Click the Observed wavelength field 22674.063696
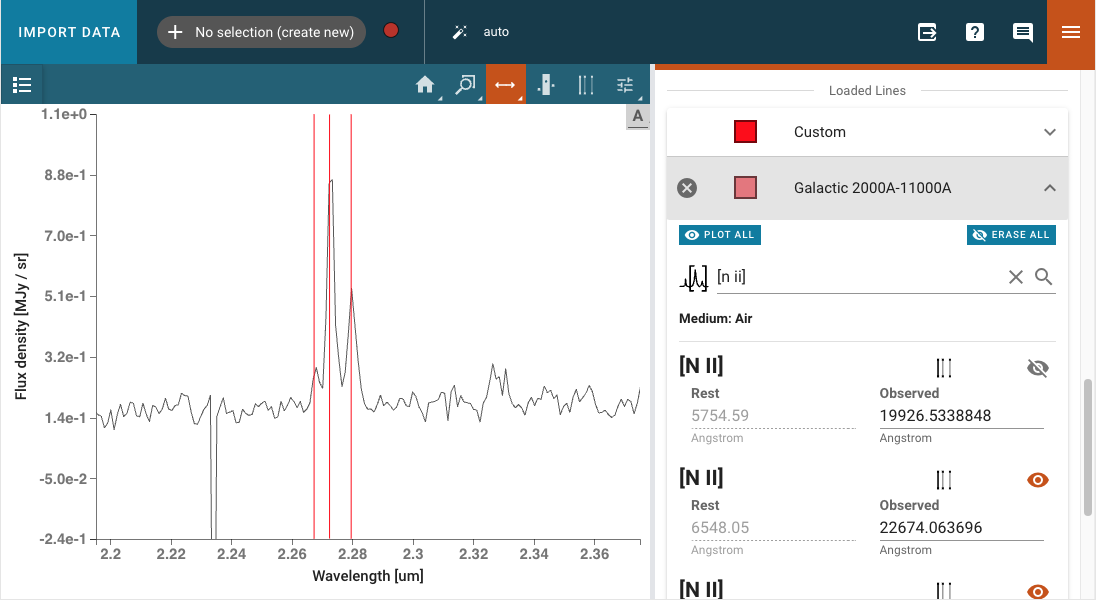The height and width of the screenshot is (602, 1097). pyautogui.click(x=960, y=528)
